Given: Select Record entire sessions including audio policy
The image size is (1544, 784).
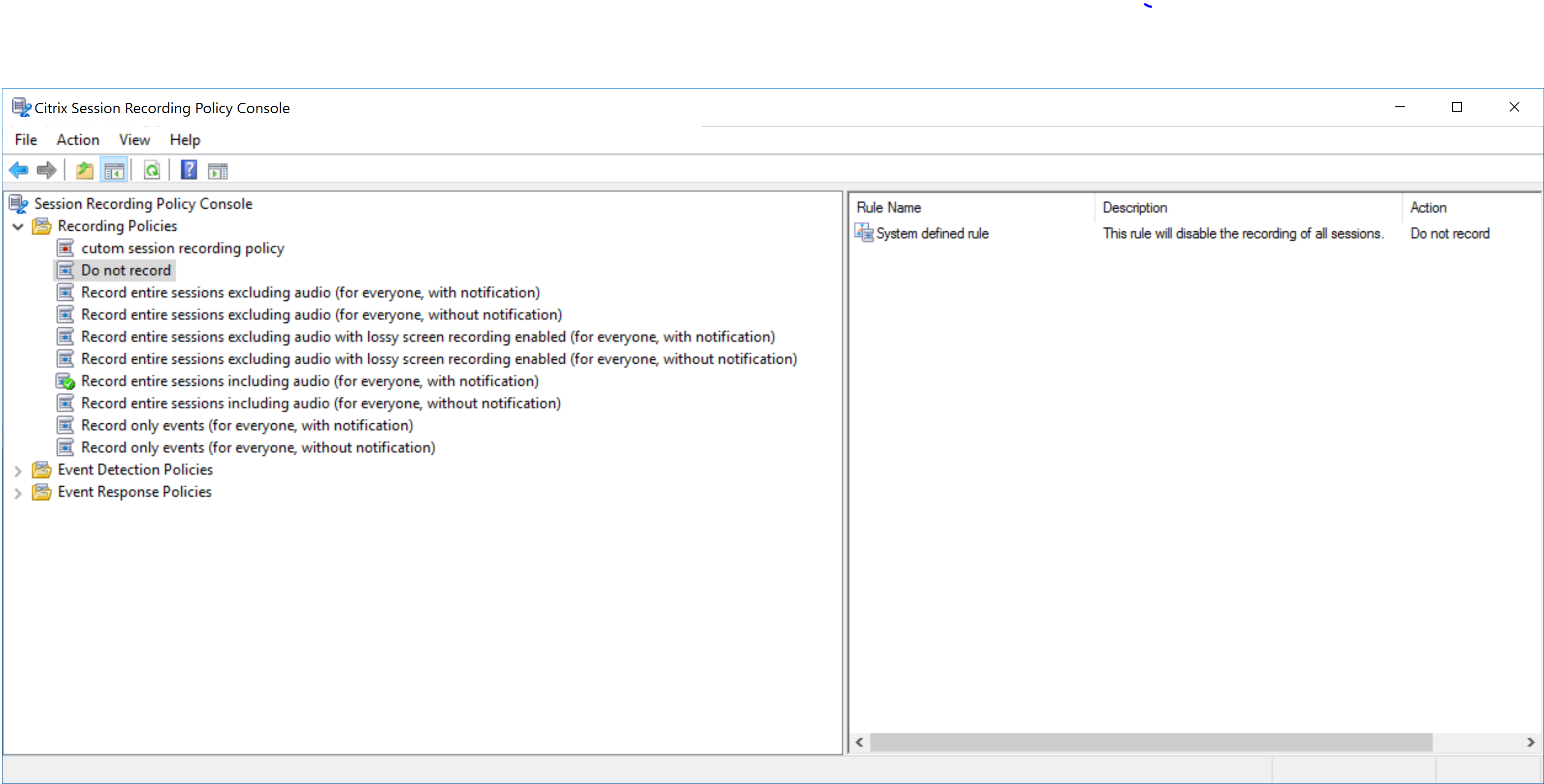Looking at the screenshot, I should pos(311,381).
